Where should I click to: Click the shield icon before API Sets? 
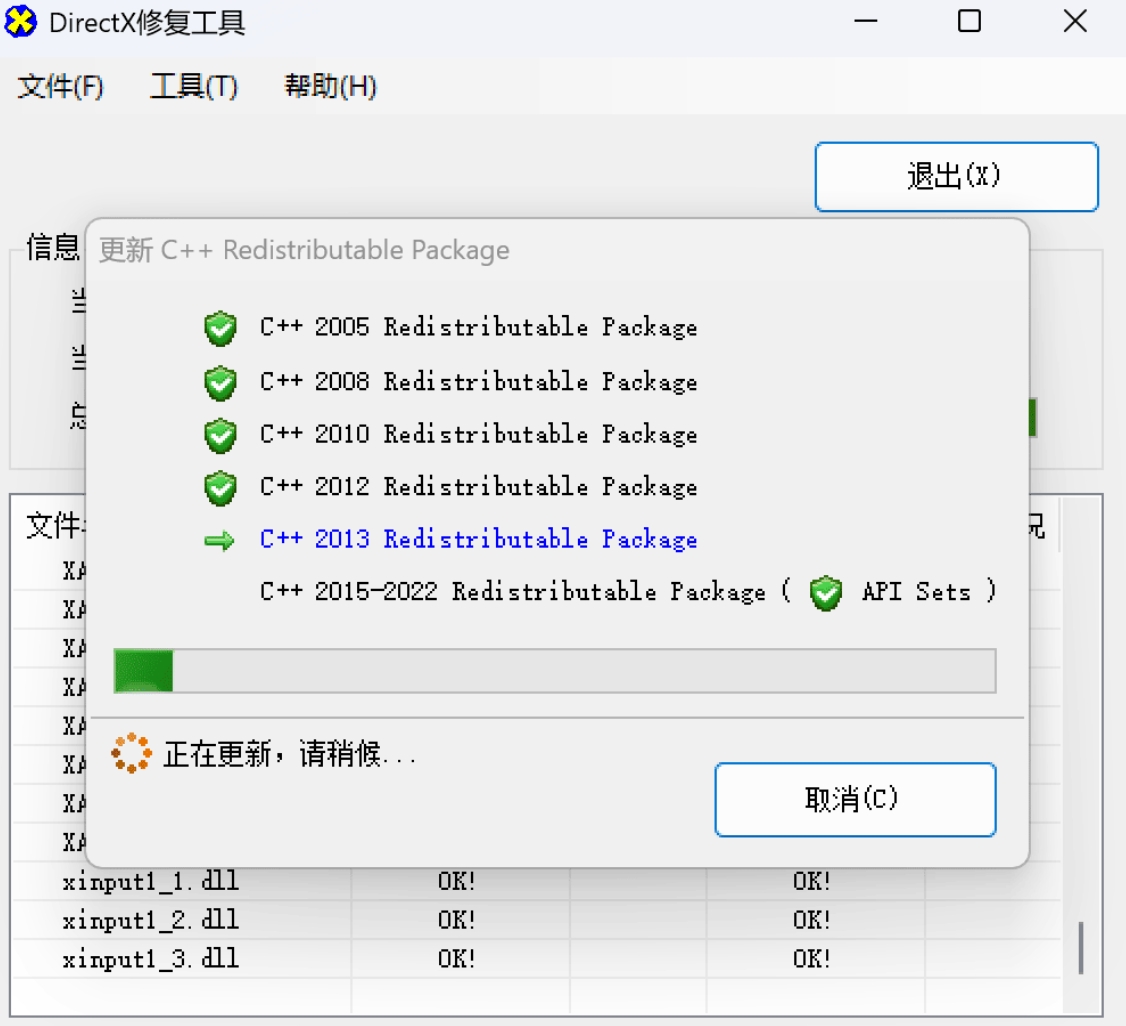826,593
